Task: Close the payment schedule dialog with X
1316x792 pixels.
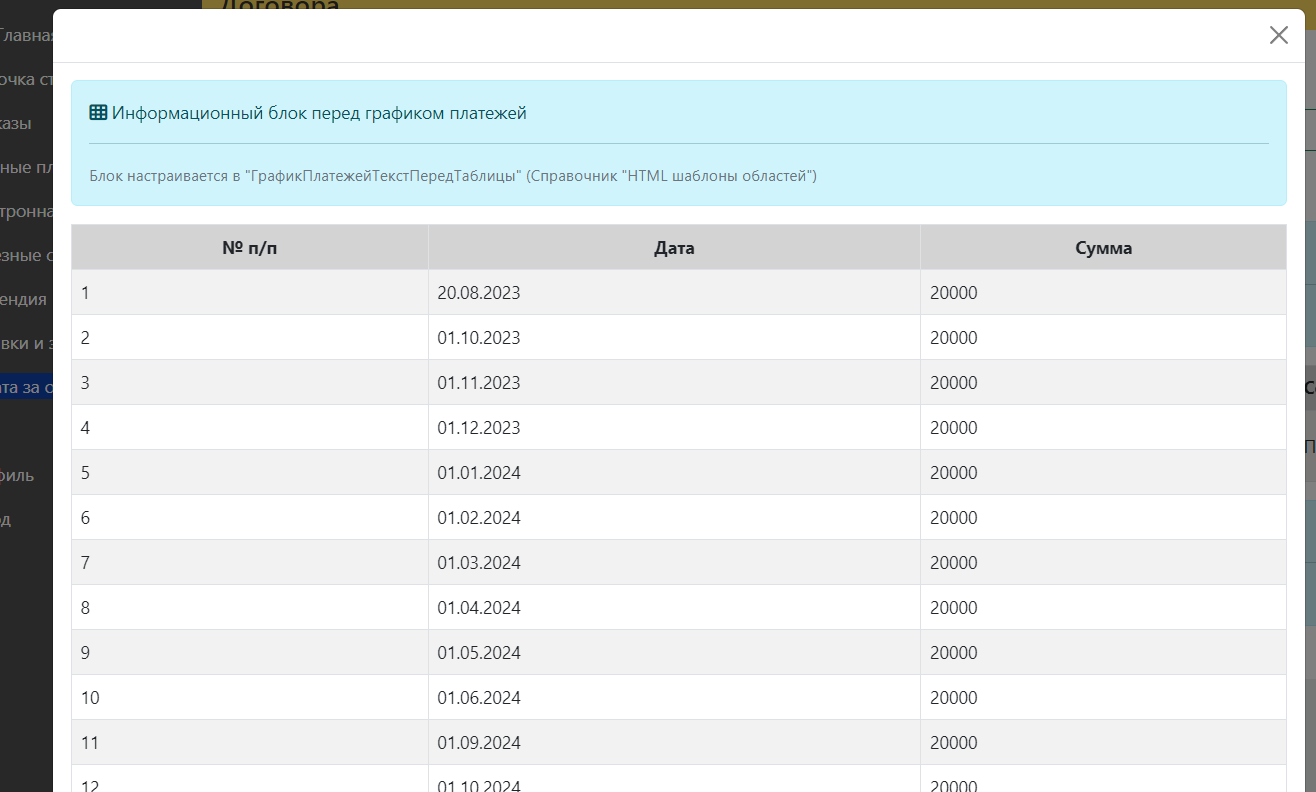Action: click(1278, 36)
